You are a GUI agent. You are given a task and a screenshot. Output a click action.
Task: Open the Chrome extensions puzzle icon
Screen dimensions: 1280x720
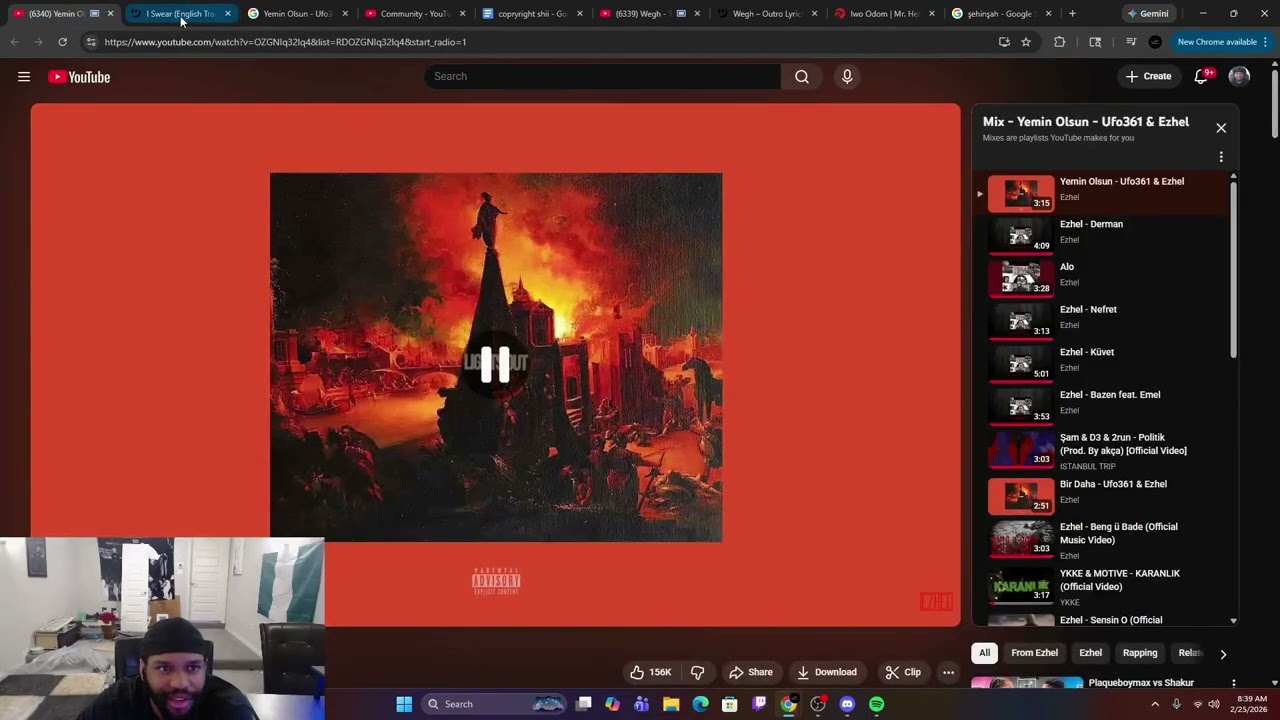click(x=1059, y=42)
